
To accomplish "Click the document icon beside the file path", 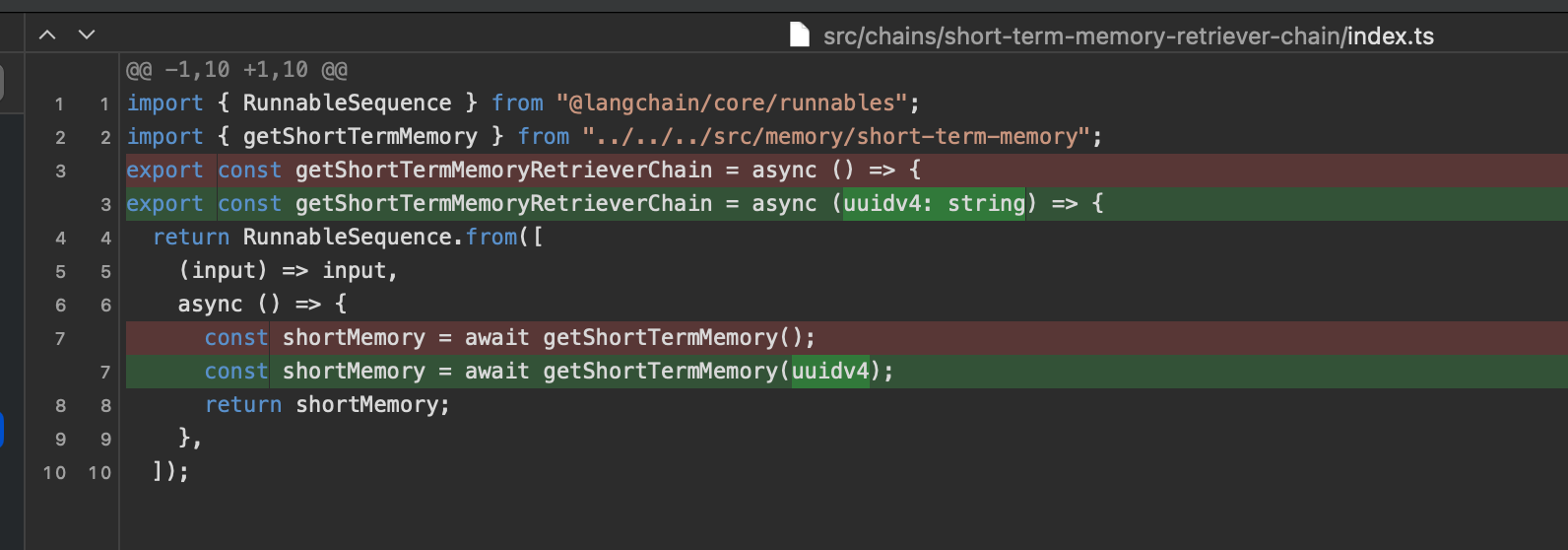I will 800,35.
